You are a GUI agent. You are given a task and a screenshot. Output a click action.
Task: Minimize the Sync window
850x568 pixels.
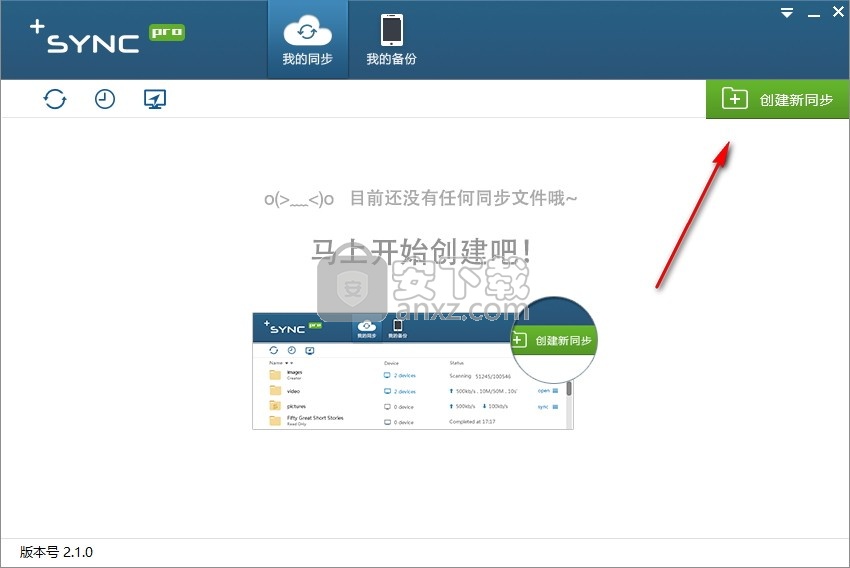coord(813,13)
